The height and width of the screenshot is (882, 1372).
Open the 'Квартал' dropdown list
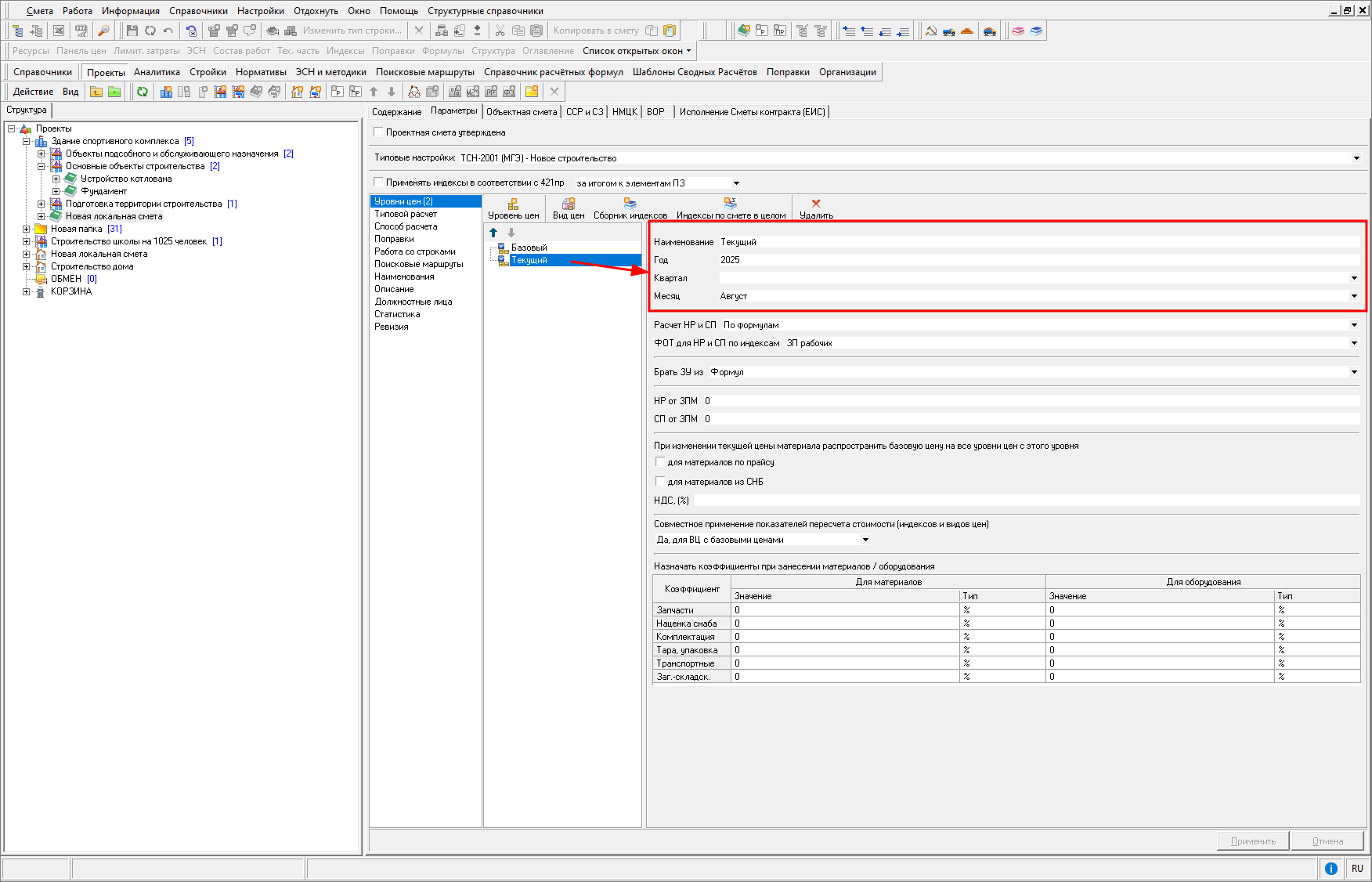1353,278
